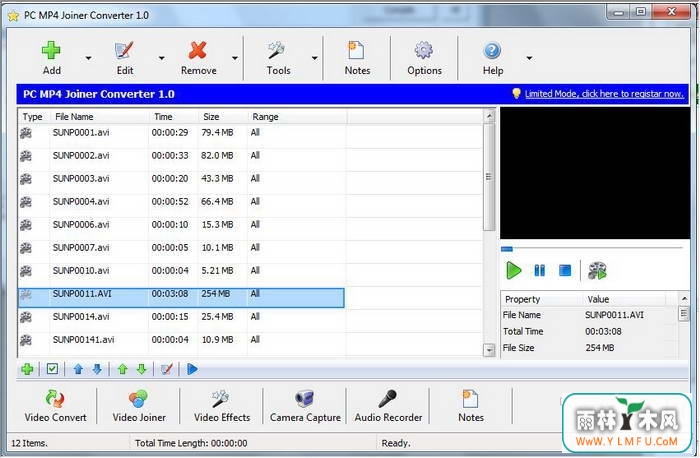Select the SUNP0011.AVI highlighted row
The height and width of the screenshot is (458, 700).
[x=181, y=298]
